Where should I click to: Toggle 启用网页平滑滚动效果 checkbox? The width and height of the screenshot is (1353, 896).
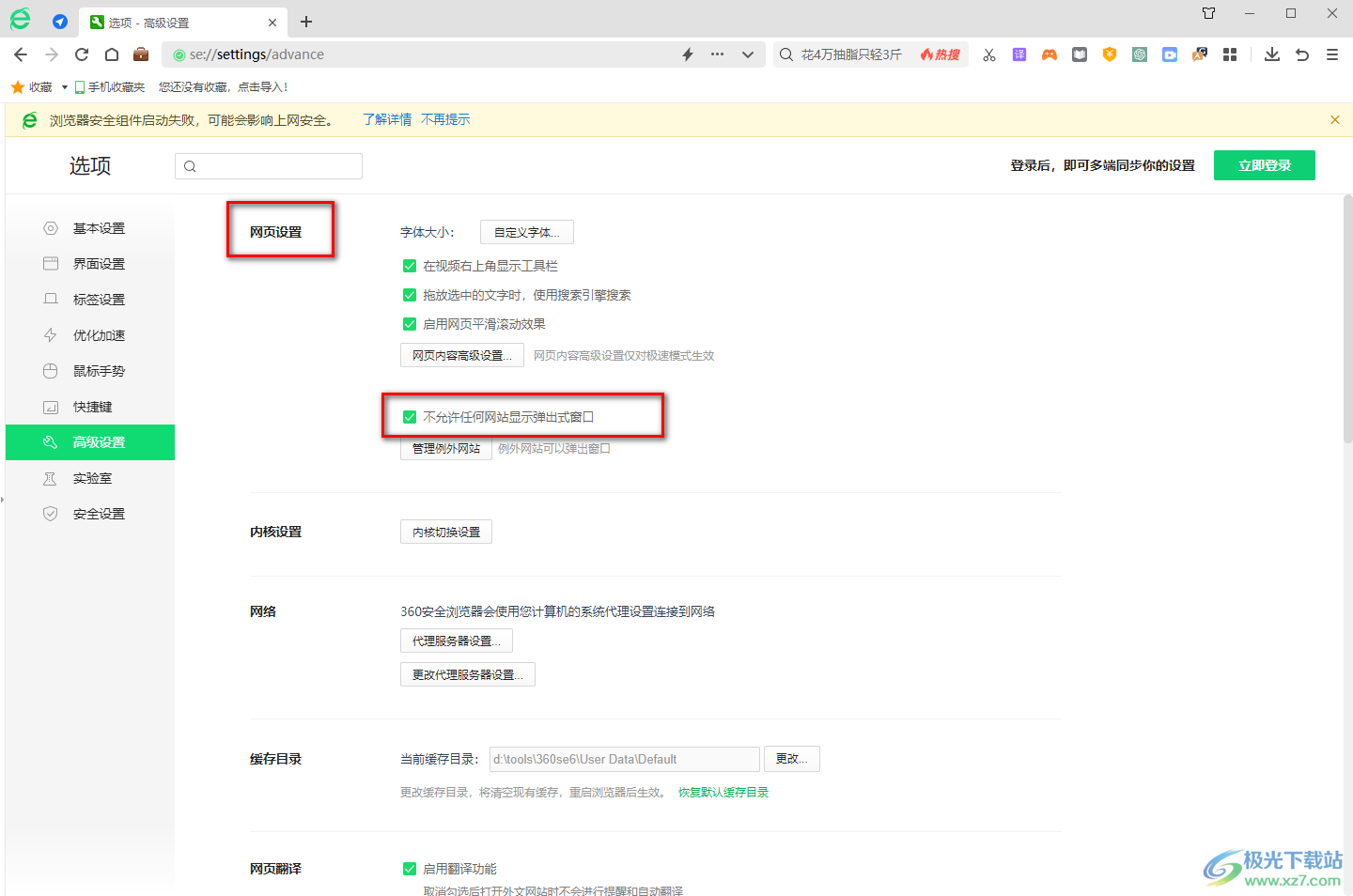click(410, 324)
